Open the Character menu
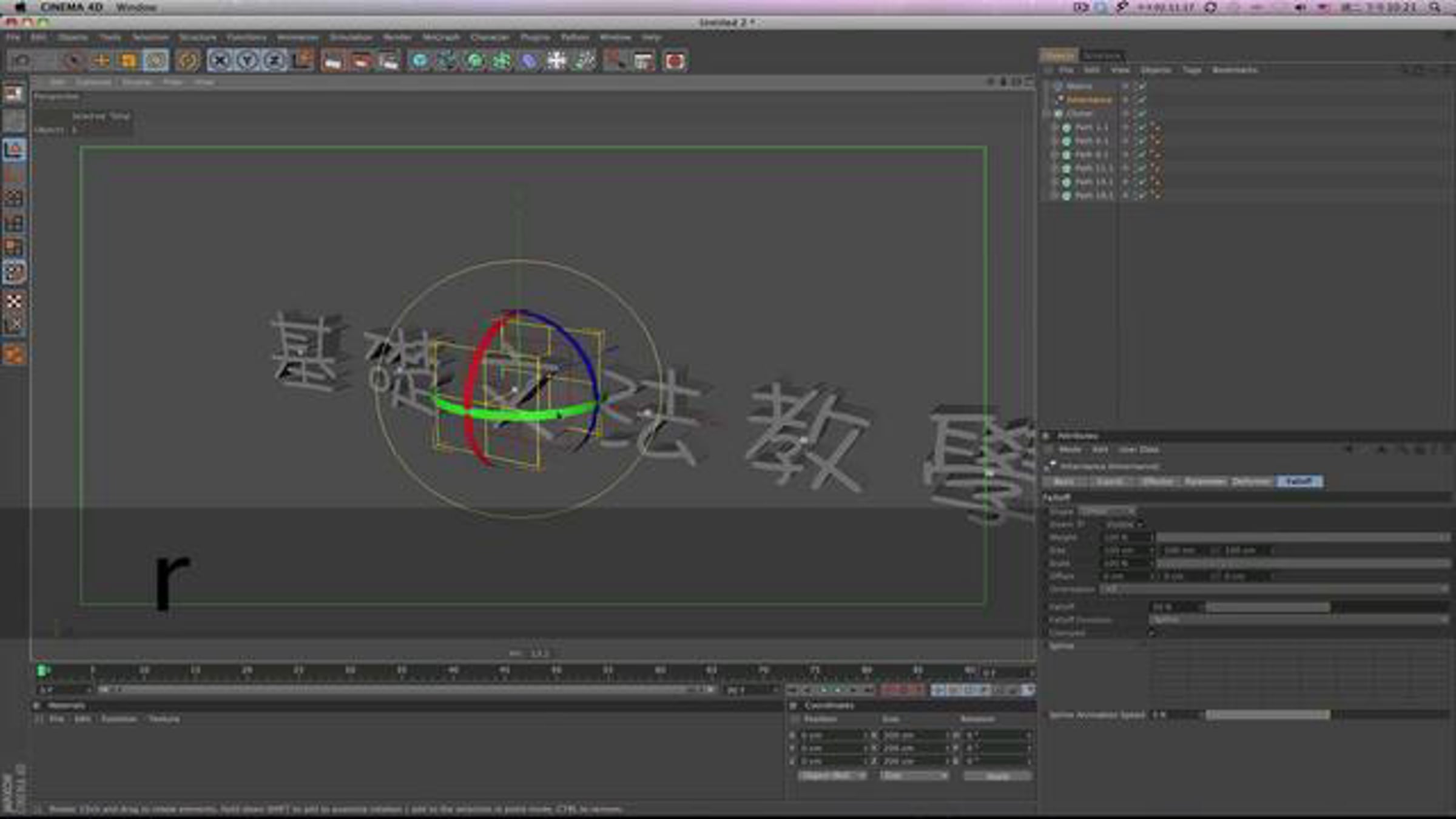The width and height of the screenshot is (1456, 819). (x=490, y=37)
